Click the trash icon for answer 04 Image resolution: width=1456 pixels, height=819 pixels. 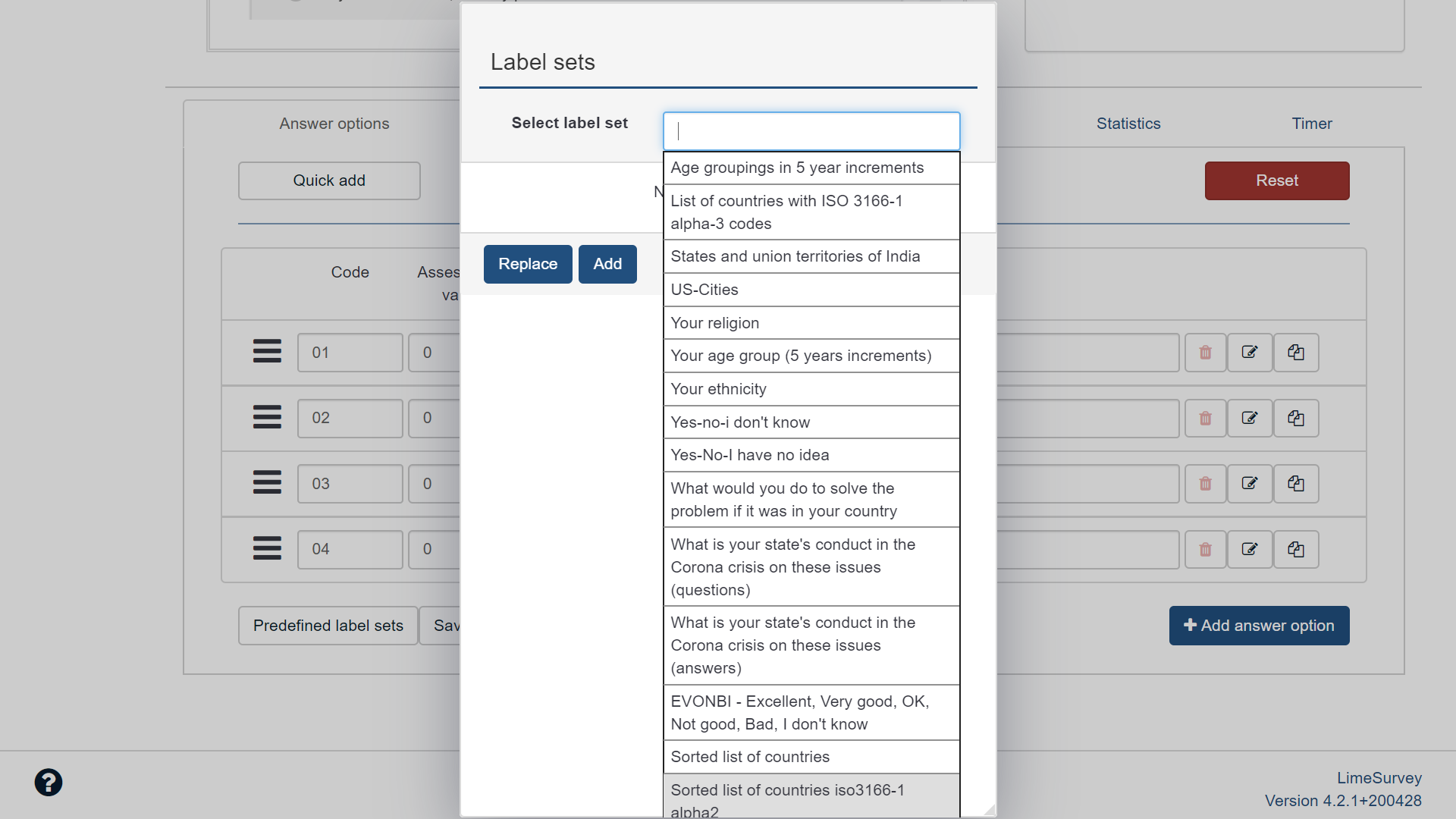[1205, 550]
